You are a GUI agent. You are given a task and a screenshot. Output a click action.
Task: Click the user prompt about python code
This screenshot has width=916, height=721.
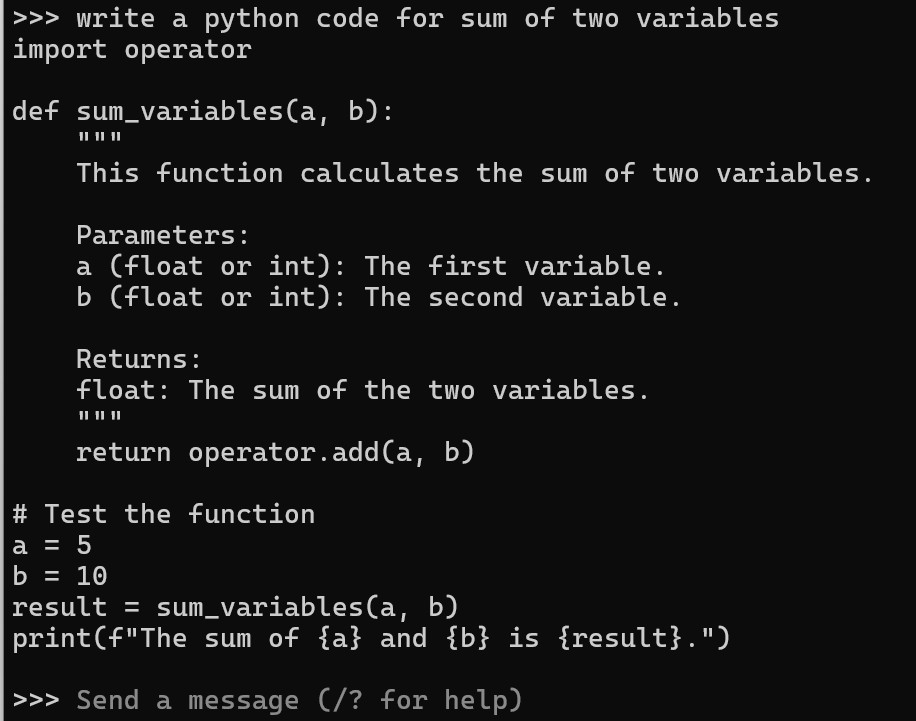point(427,18)
